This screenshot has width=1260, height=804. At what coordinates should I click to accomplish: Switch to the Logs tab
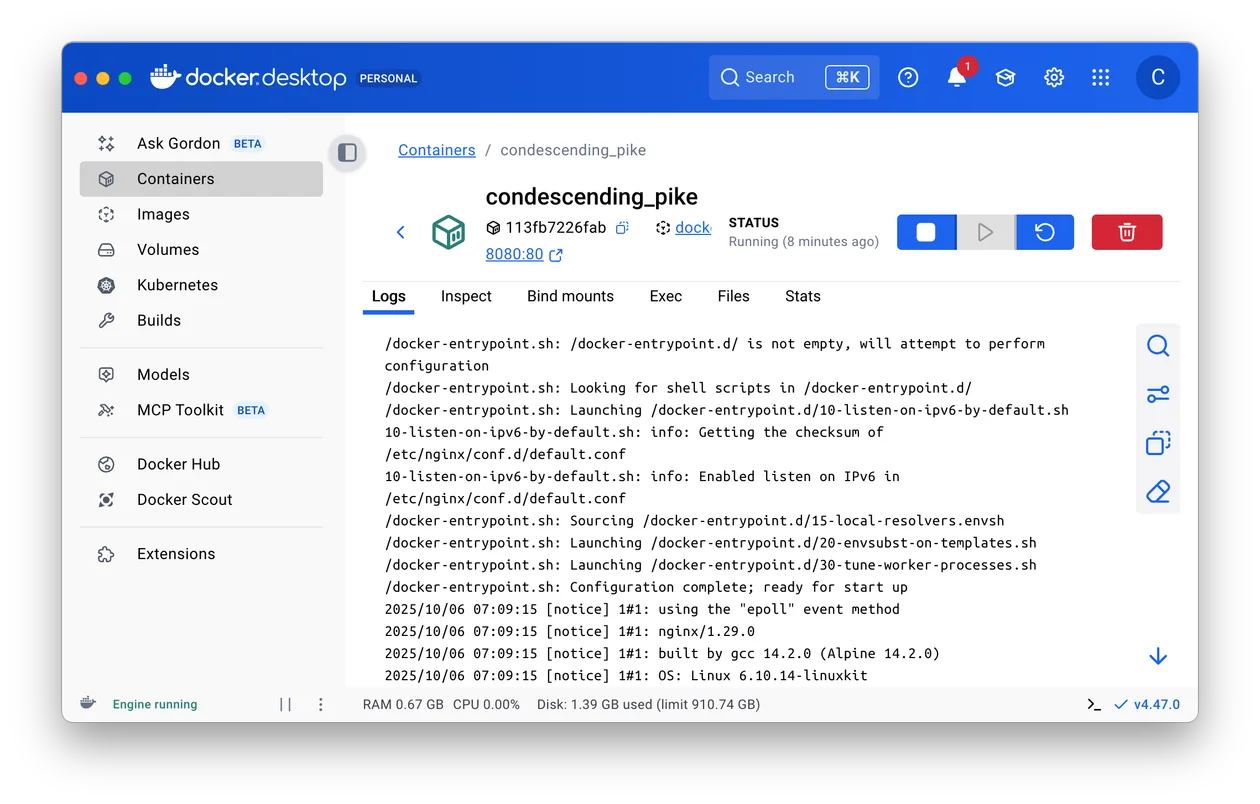(x=389, y=297)
